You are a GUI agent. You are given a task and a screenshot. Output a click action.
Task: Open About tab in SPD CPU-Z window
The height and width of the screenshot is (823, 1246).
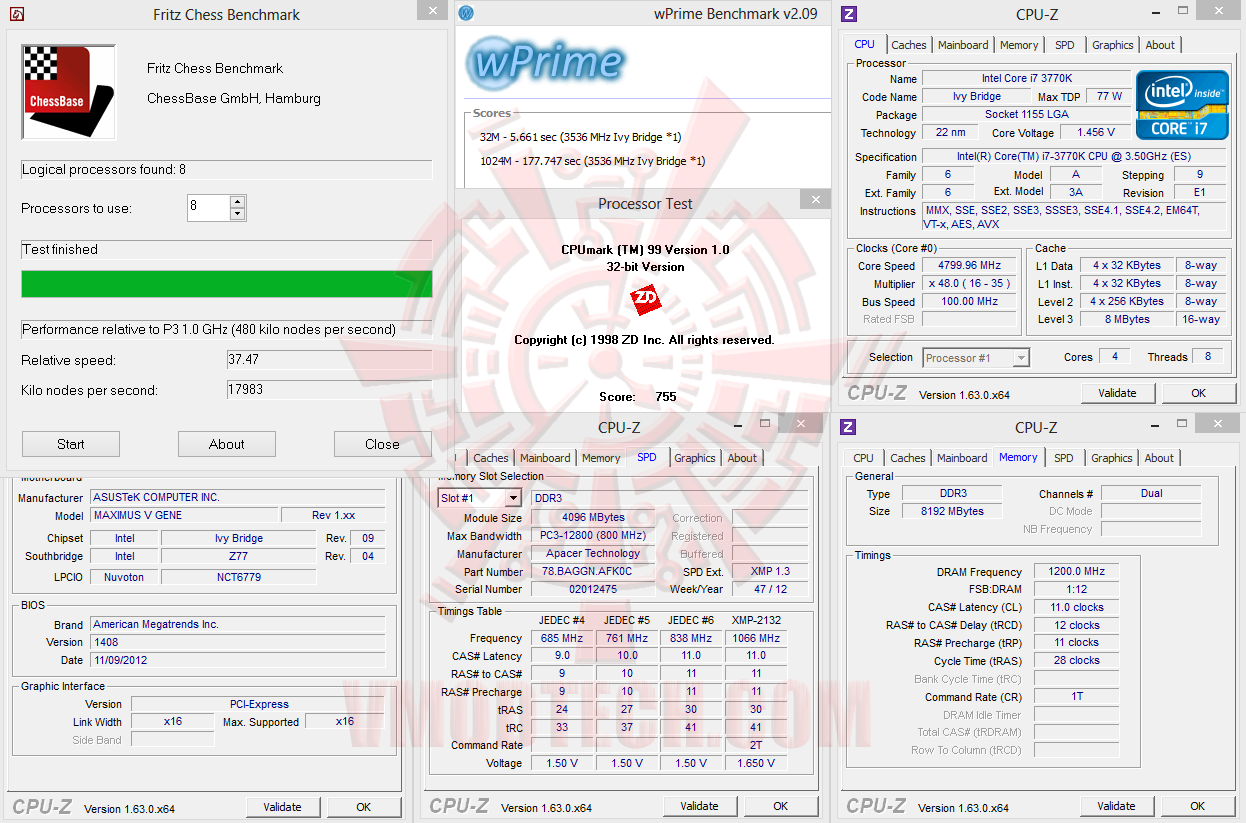[742, 458]
